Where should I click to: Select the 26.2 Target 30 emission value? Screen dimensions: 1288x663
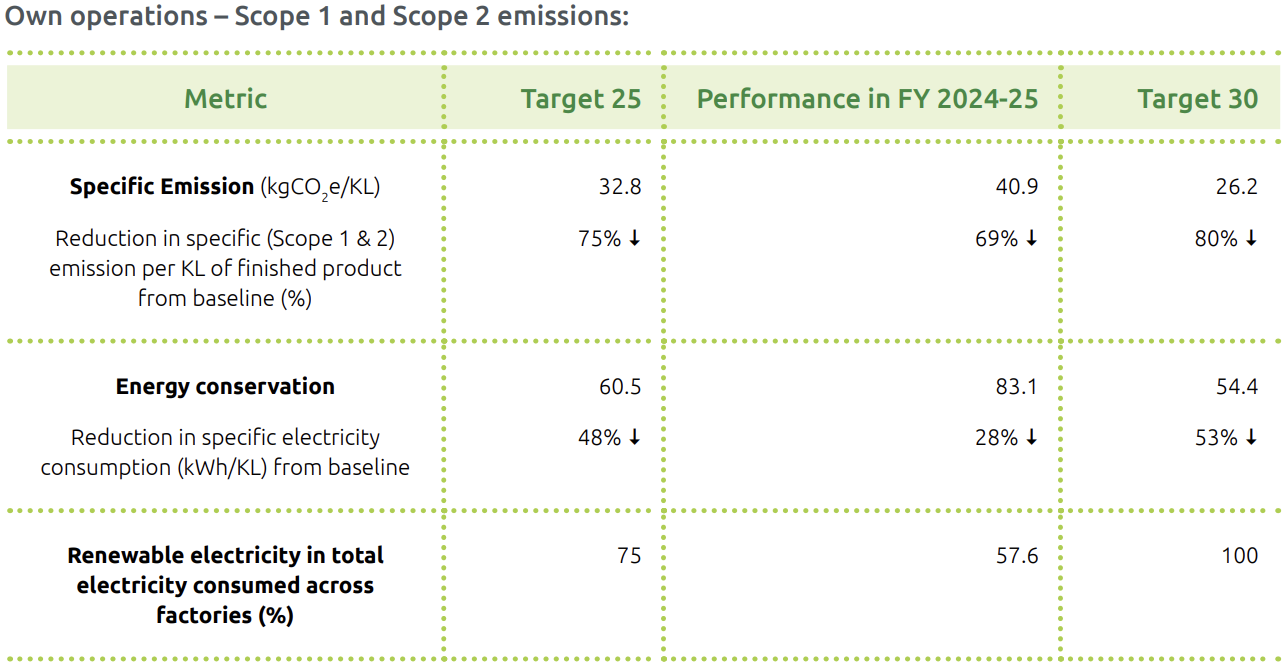click(1237, 187)
